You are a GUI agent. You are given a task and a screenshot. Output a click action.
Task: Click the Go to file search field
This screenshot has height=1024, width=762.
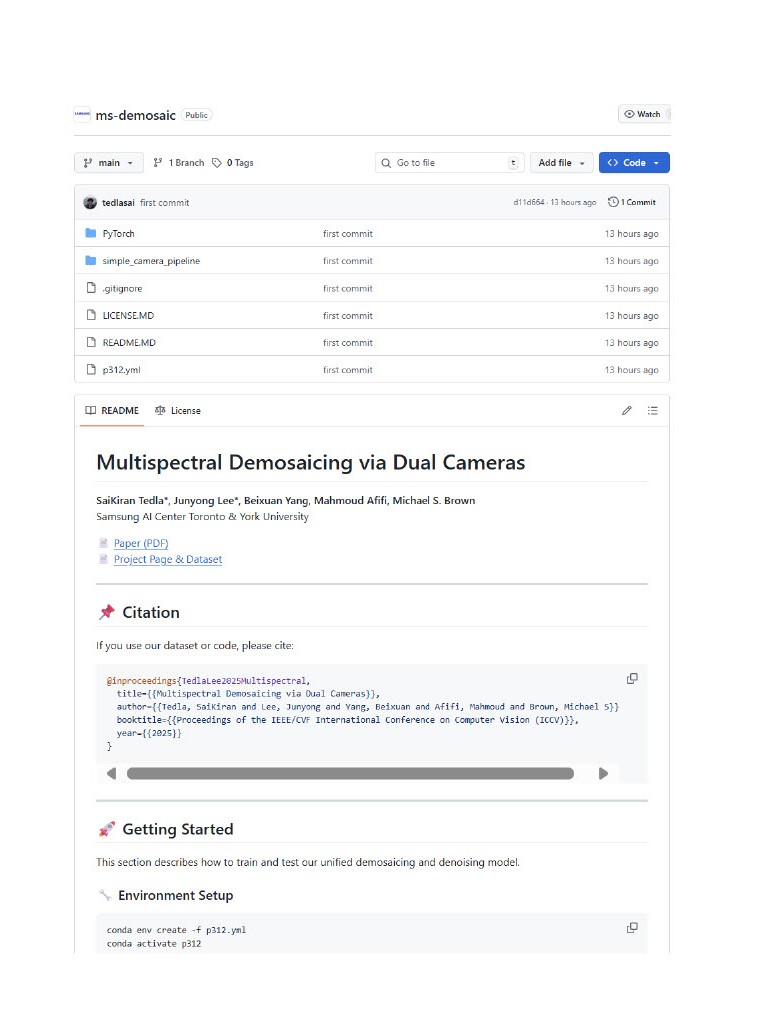click(x=449, y=163)
